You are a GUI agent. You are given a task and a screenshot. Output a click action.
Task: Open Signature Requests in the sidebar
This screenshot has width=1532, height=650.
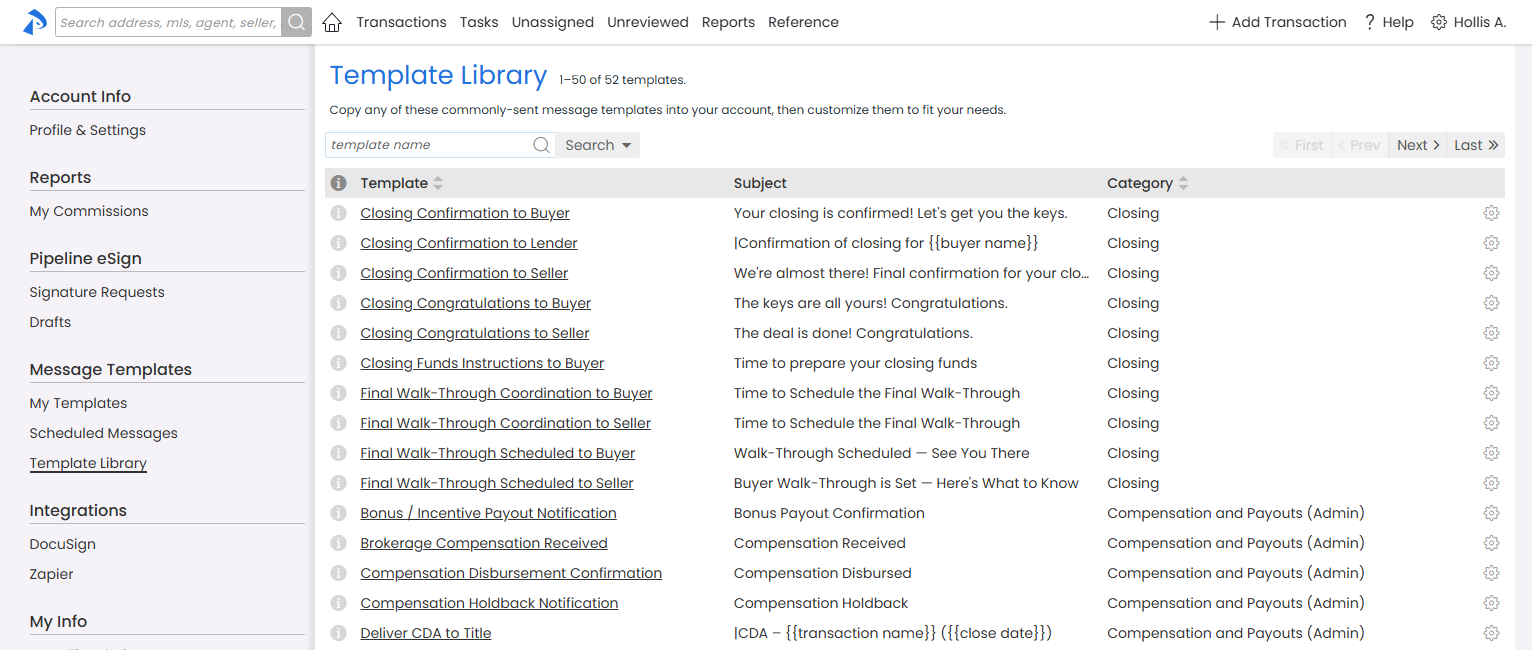coord(97,292)
